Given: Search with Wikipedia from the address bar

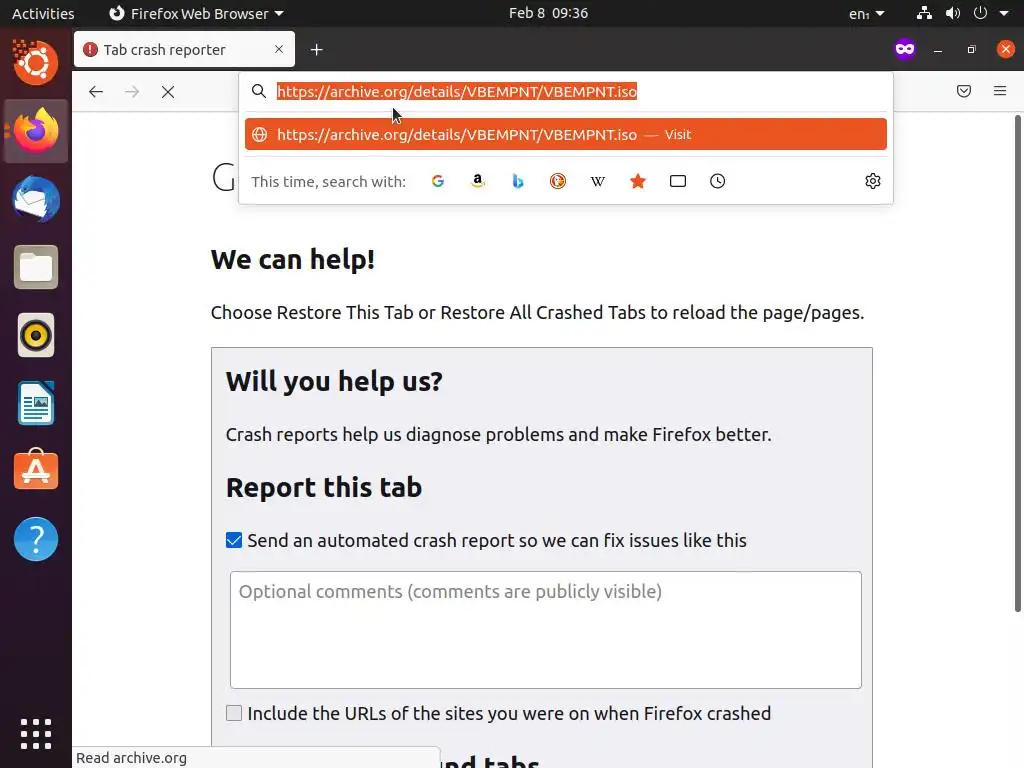Looking at the screenshot, I should [598, 182].
